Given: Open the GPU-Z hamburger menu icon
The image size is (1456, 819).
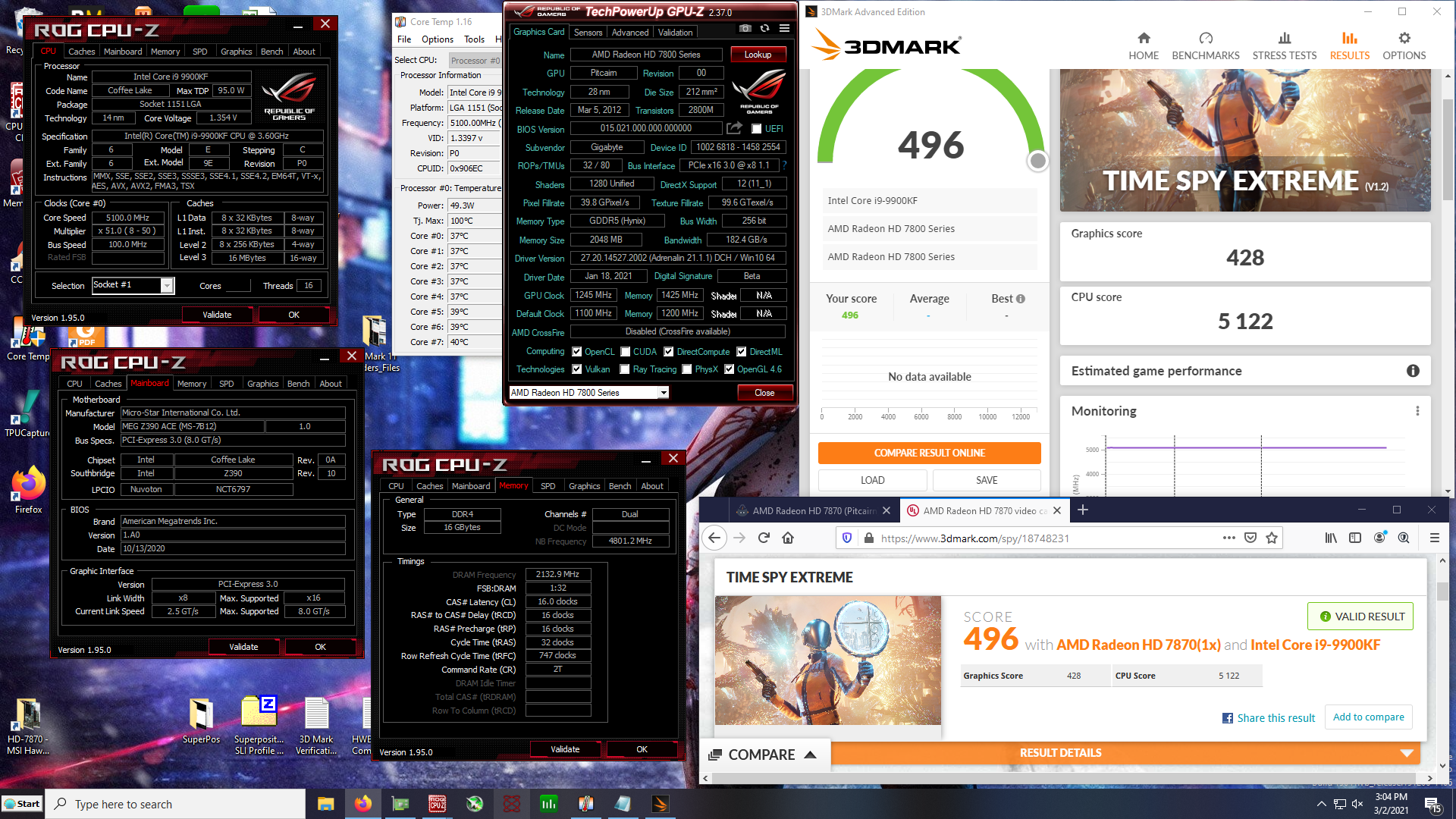Looking at the screenshot, I should pos(784,29).
